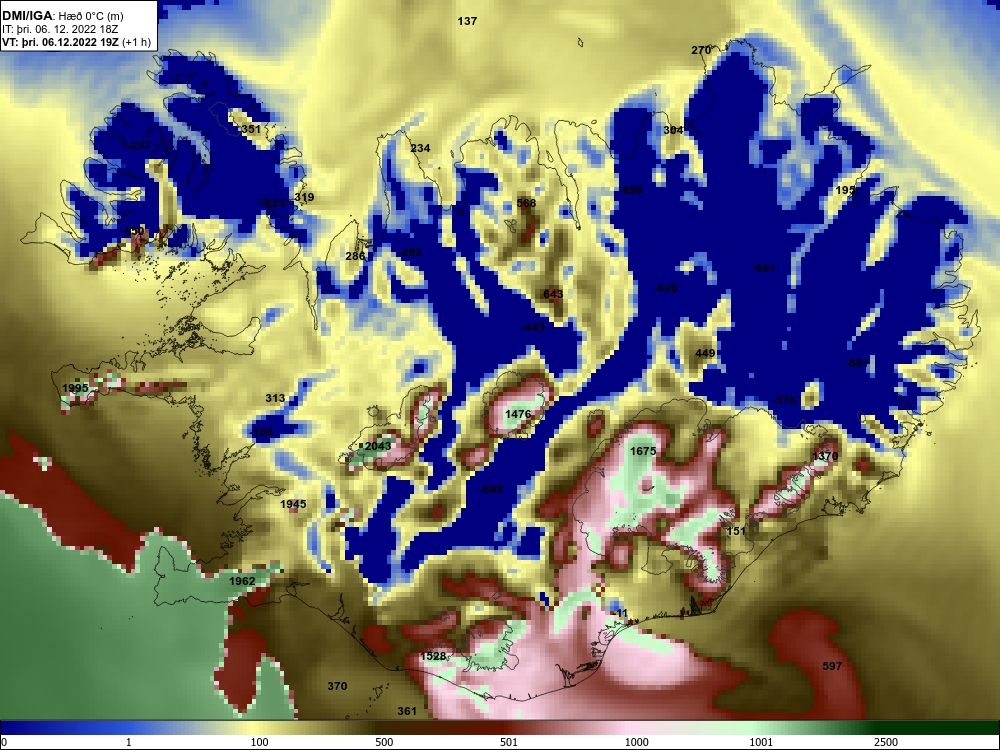Click the map value '1945'
The width and height of the screenshot is (1000, 750).
click(293, 504)
